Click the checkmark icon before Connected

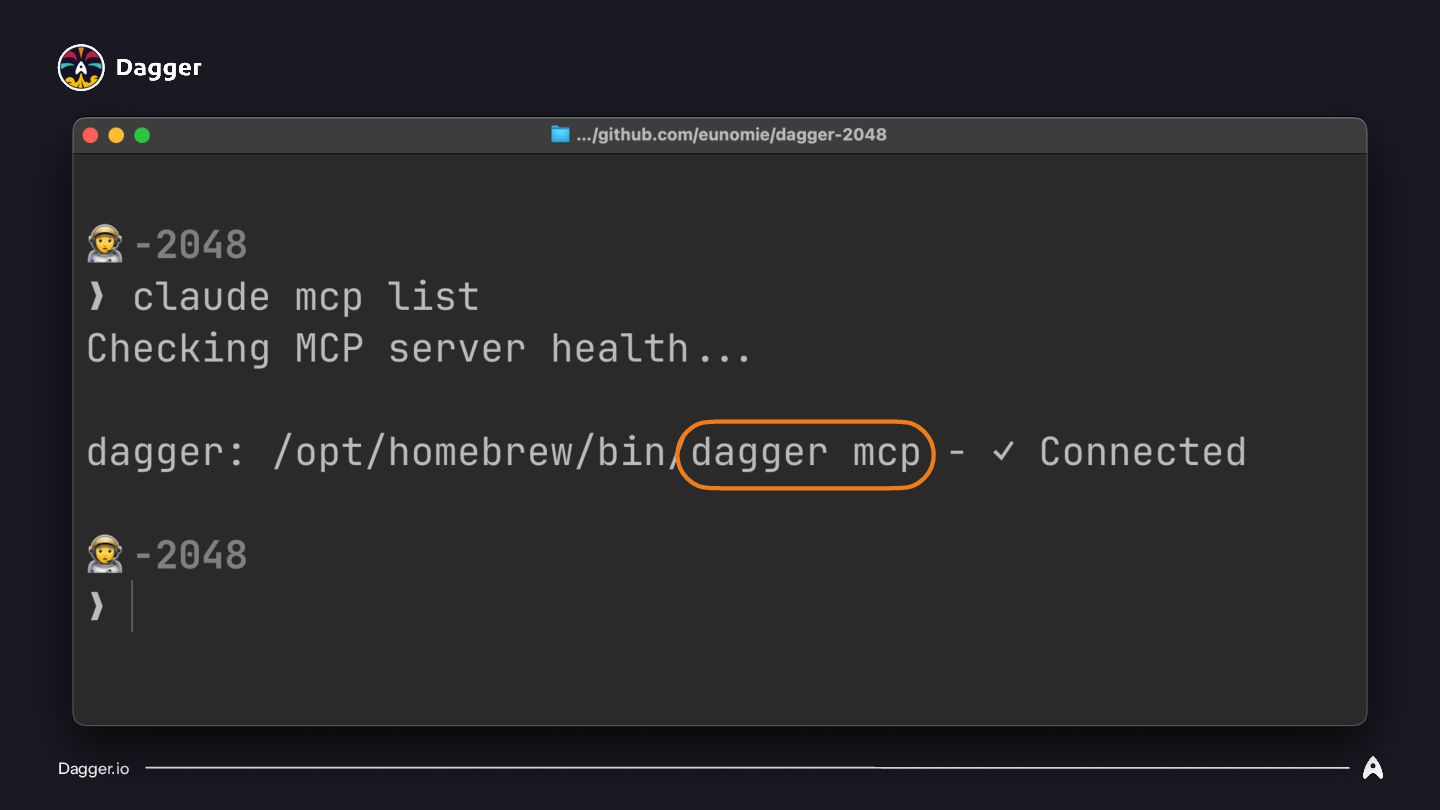click(x=1002, y=452)
